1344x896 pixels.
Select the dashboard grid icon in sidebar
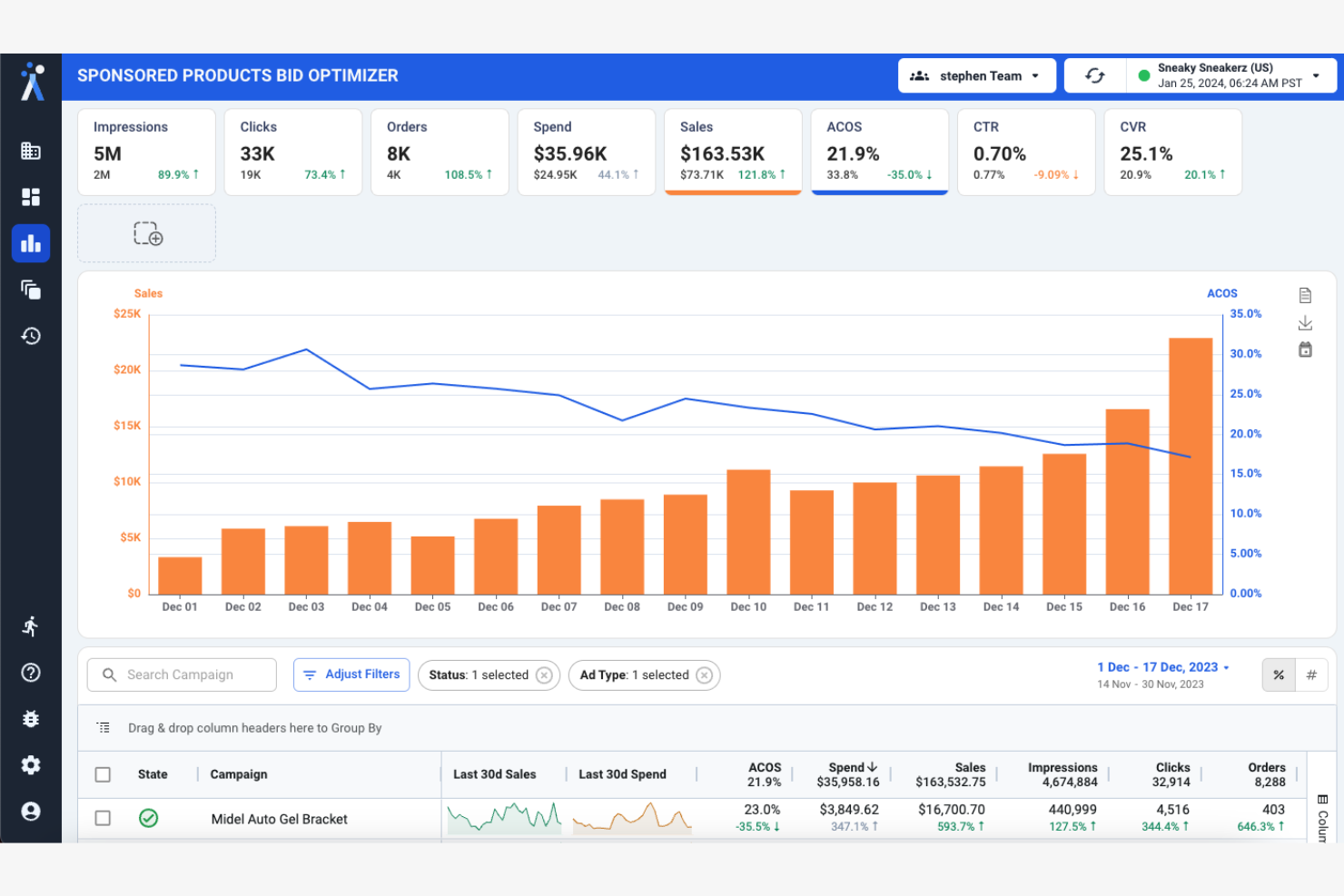(31, 197)
